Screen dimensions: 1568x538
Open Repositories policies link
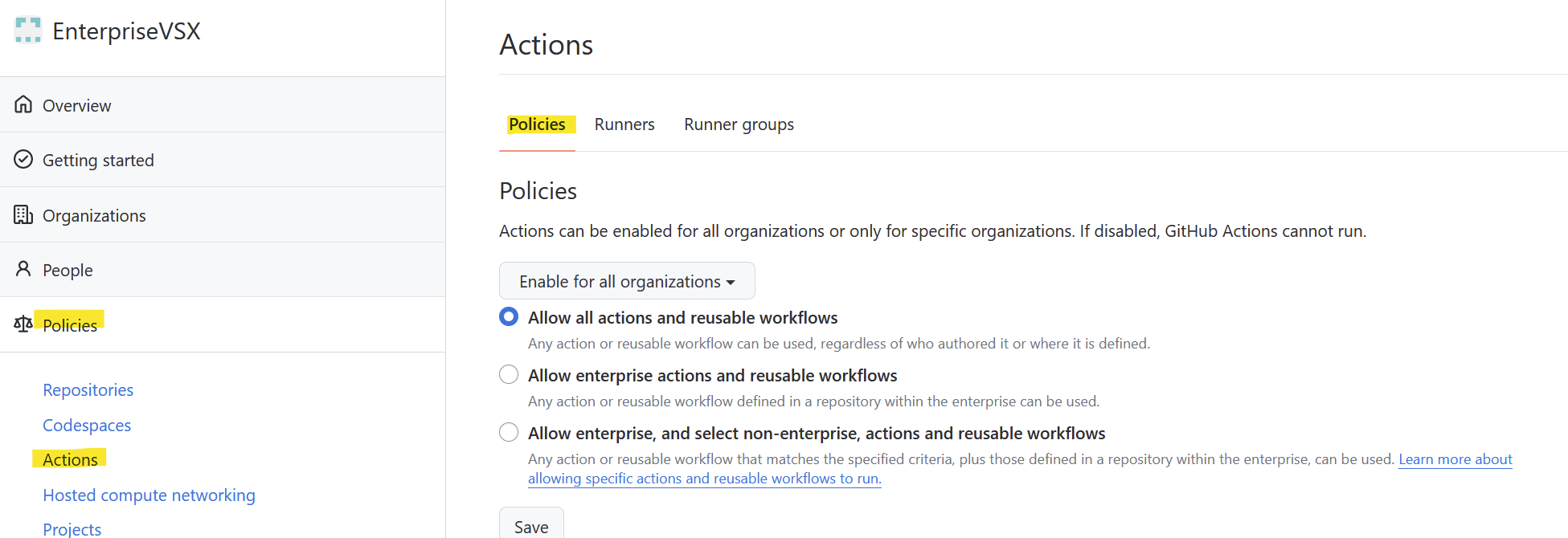[88, 390]
